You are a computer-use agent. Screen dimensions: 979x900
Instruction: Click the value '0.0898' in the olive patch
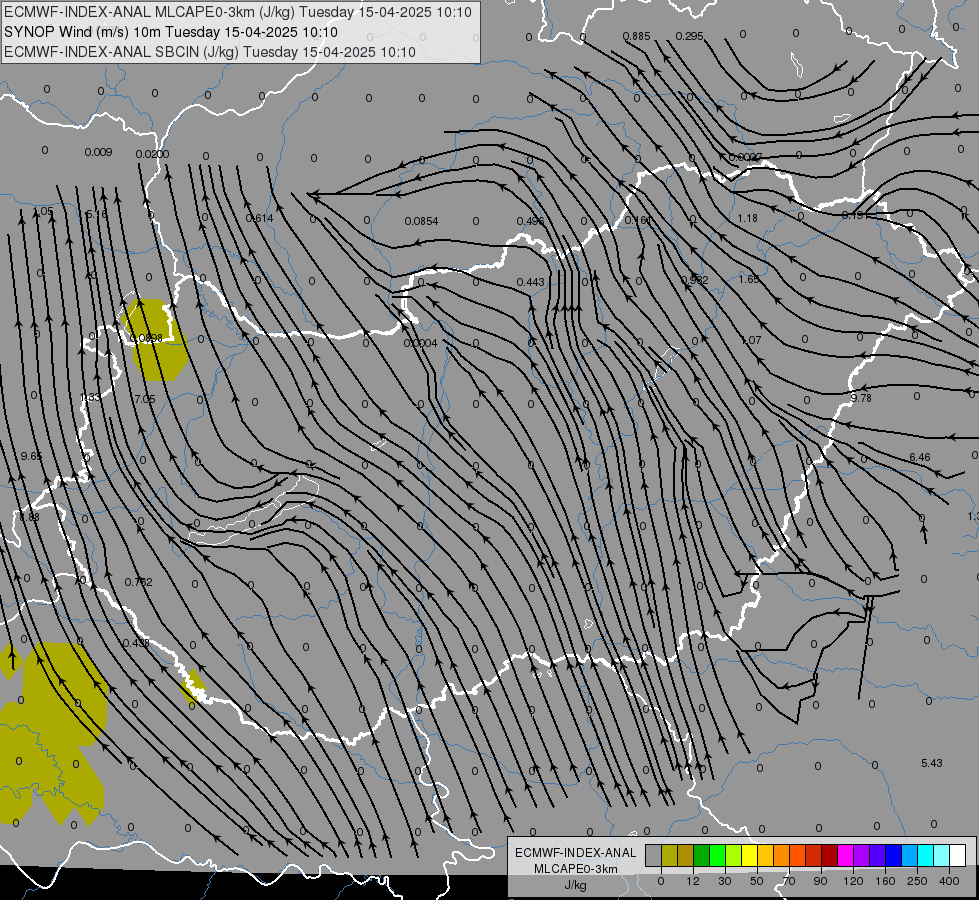[147, 338]
